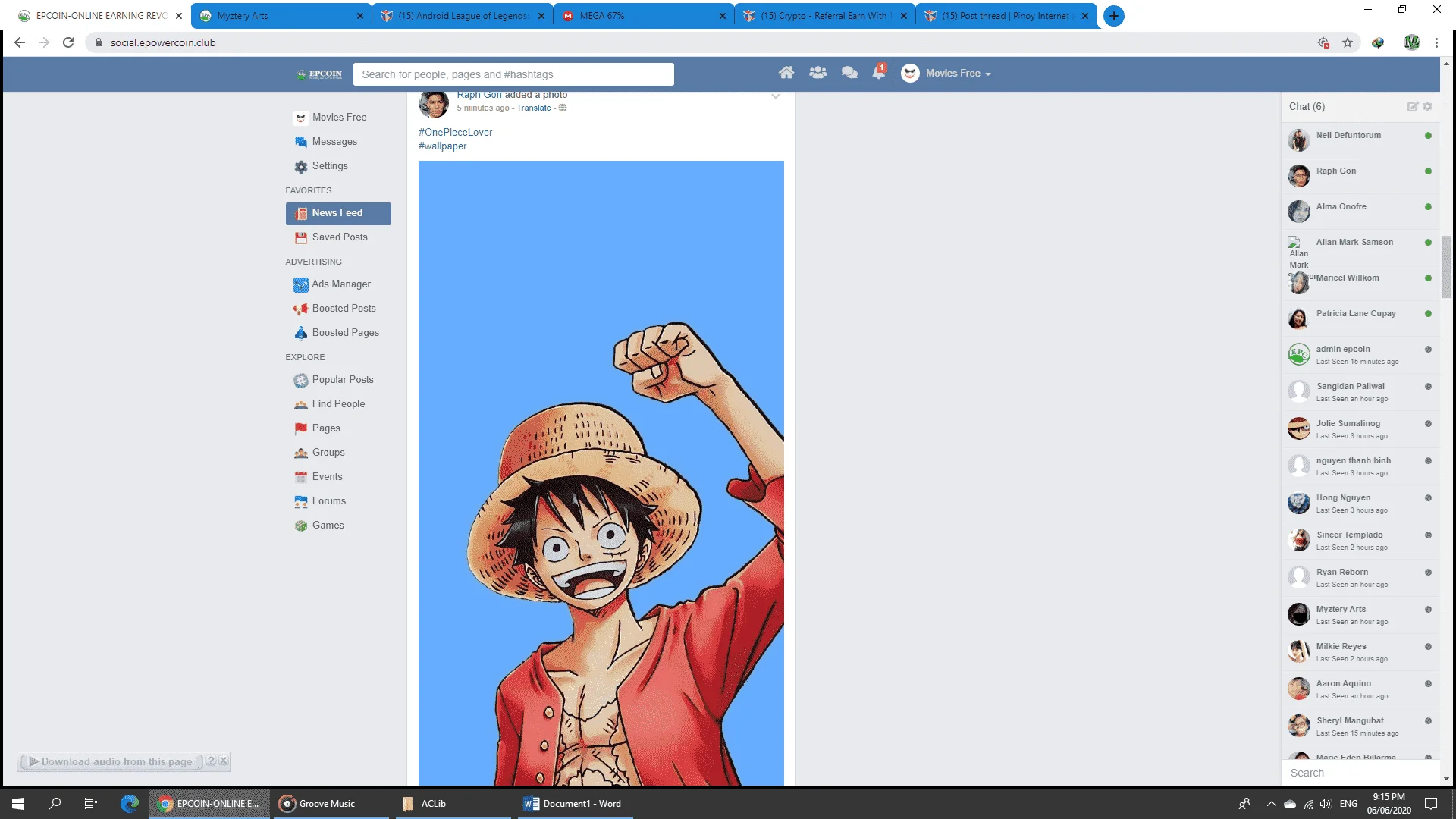Select News Feed in favorites
This screenshot has width=1456, height=819.
coord(338,213)
